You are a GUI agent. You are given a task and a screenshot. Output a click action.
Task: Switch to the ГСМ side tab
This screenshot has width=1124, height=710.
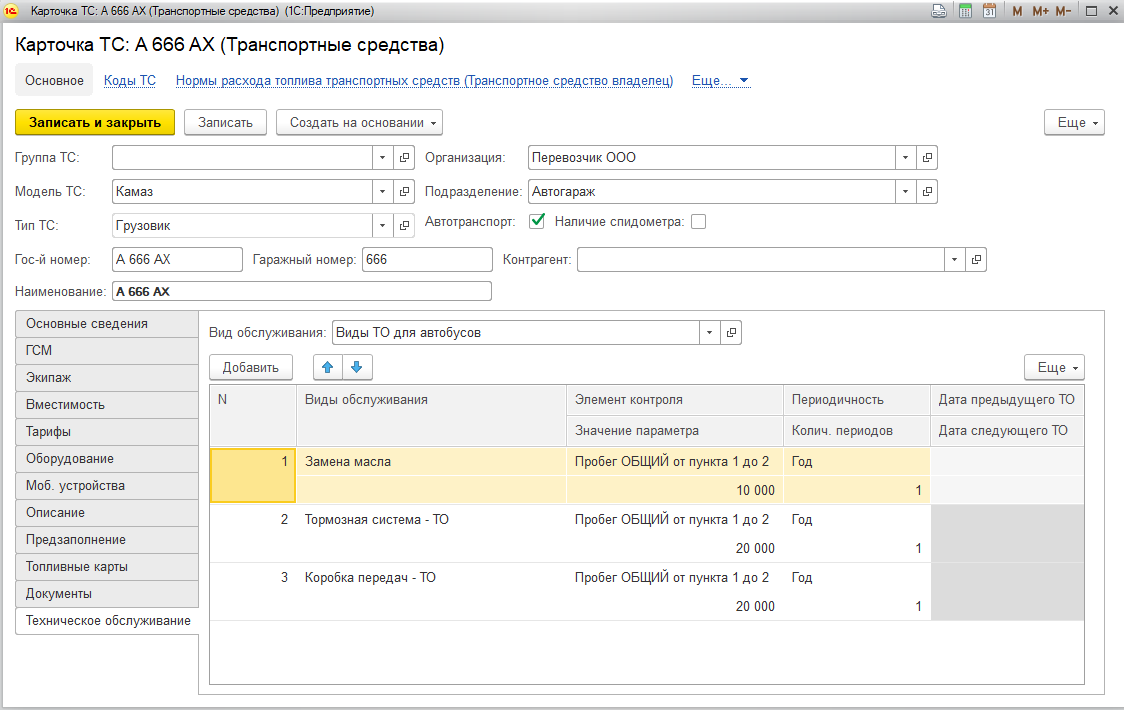pyautogui.click(x=106, y=351)
